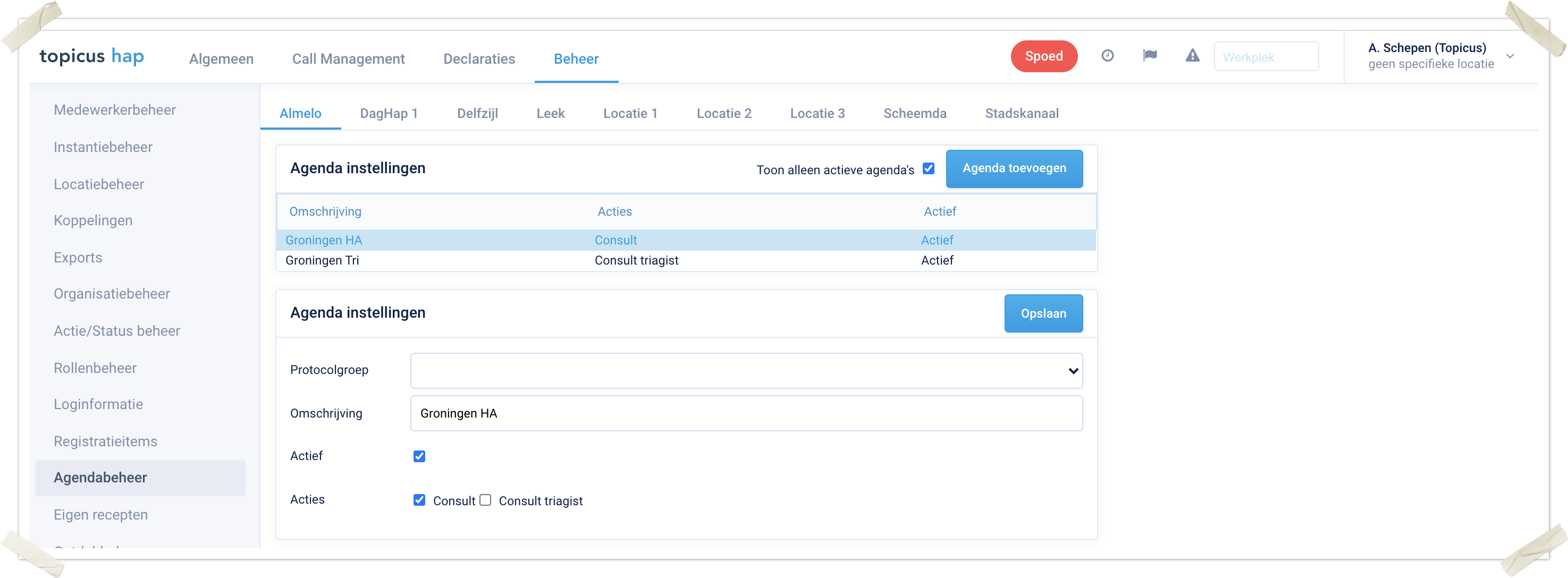
Task: Click the topicus hap logo
Action: (92, 57)
